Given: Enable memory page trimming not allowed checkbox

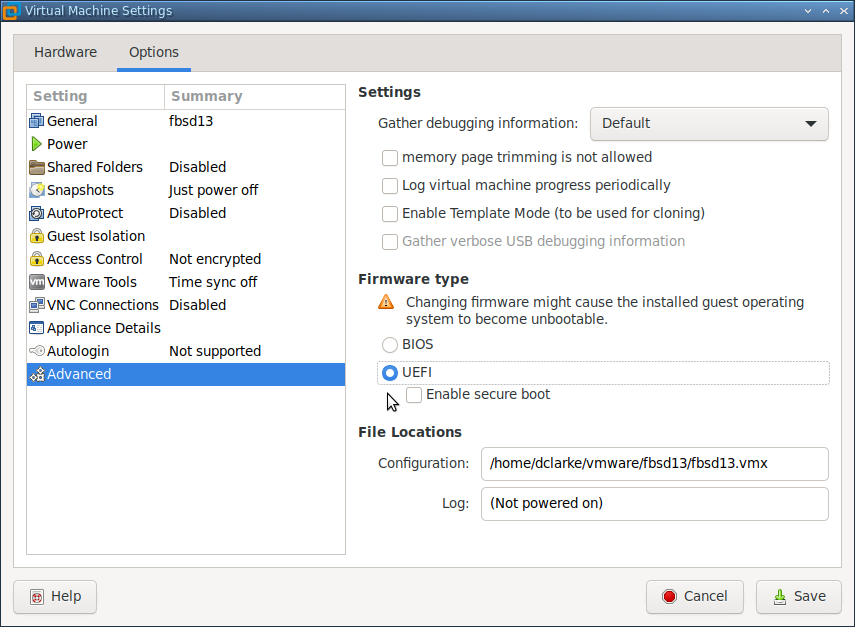Looking at the screenshot, I should coord(390,158).
